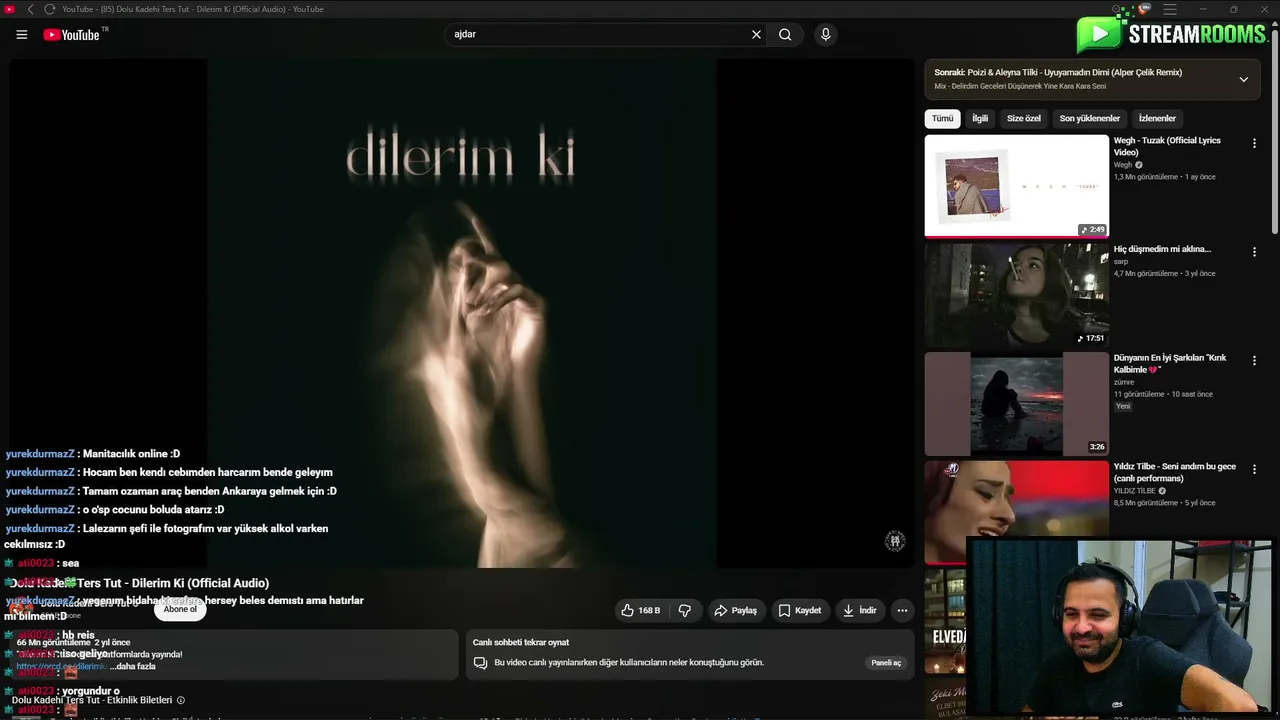Viewport: 1280px width, 720px height.
Task: Click the Mix - Delirdim Geceleri Düşünerek subtitle
Action: coord(1020,87)
